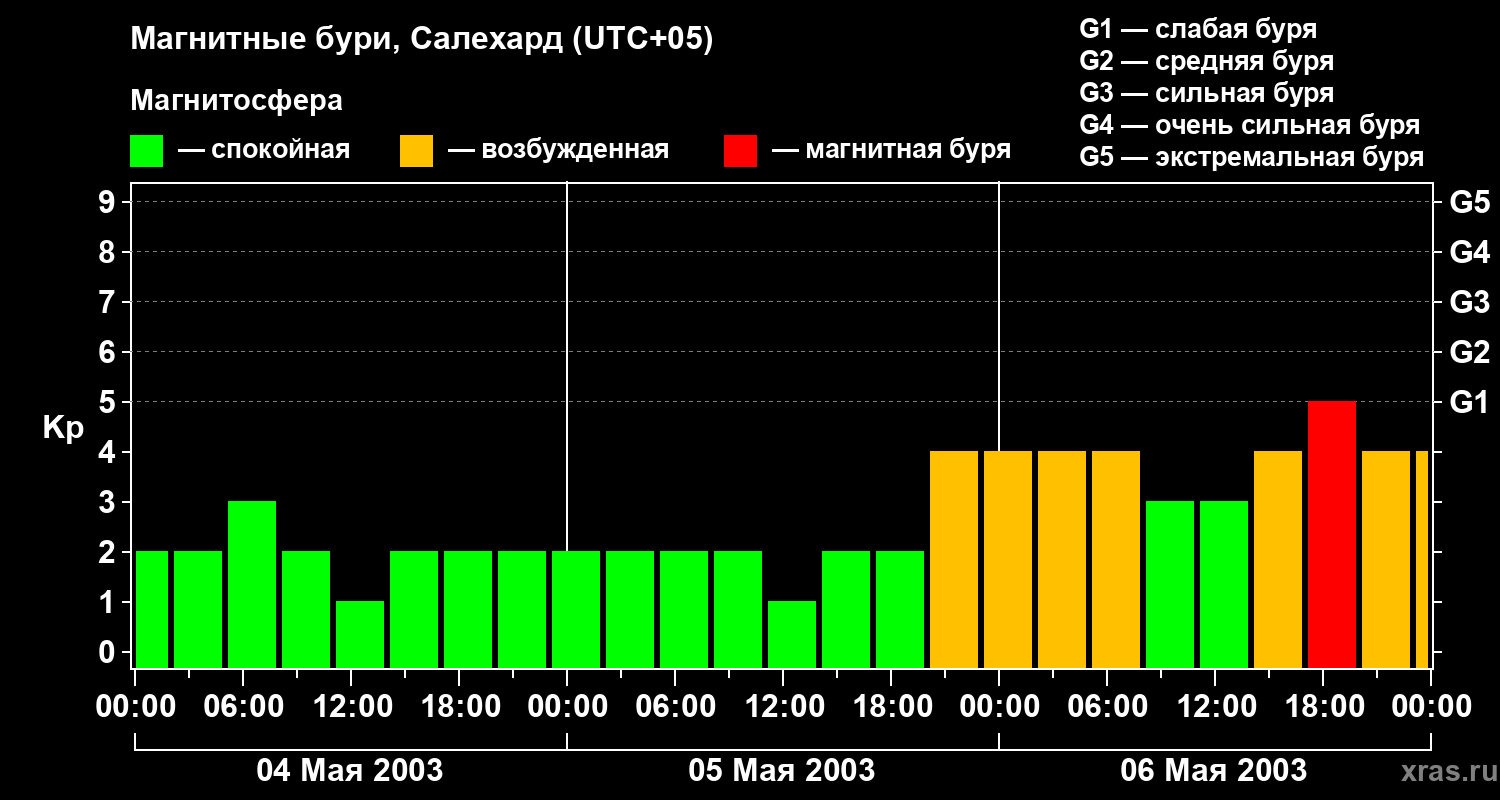Click the 'G3 — сильная буря' legend line
Viewport: 1500px width, 800px height.
click(x=1206, y=93)
